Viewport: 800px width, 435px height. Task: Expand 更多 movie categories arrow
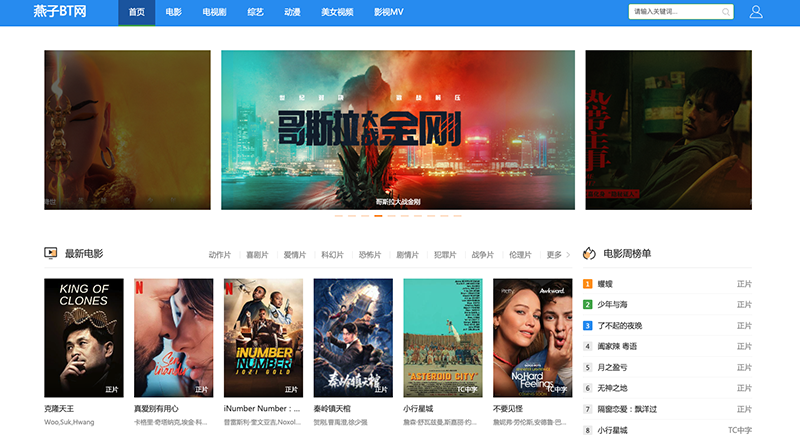coord(568,255)
